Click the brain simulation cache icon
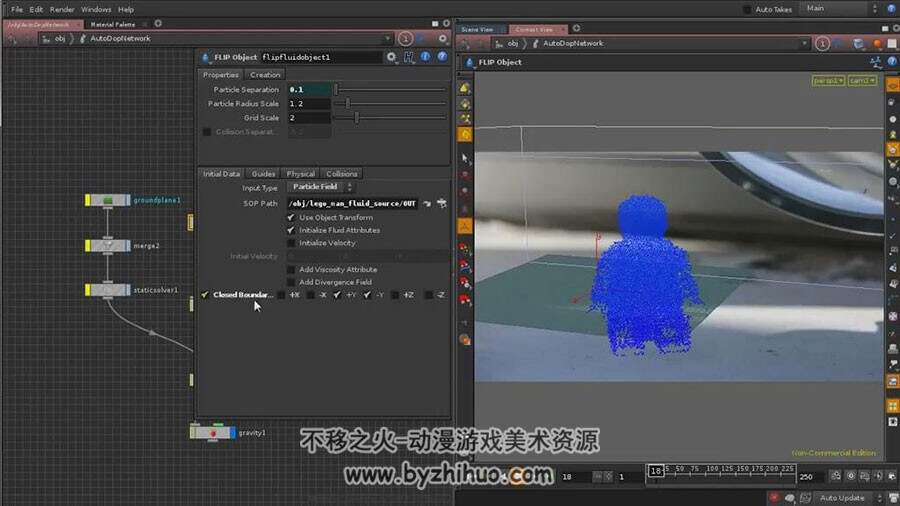This screenshot has height=506, width=900. [790, 498]
